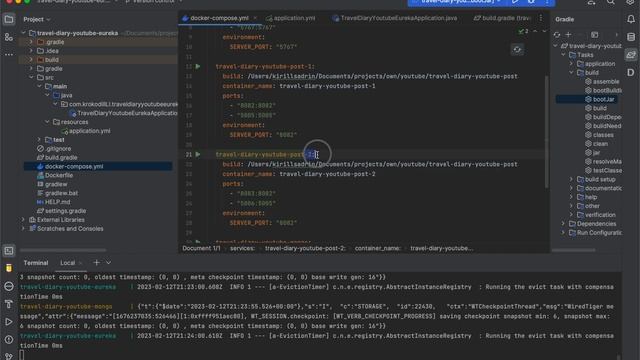This screenshot has width=640, height=360.
Task: Select settings.gradle in project tree
Action: click(x=65, y=211)
